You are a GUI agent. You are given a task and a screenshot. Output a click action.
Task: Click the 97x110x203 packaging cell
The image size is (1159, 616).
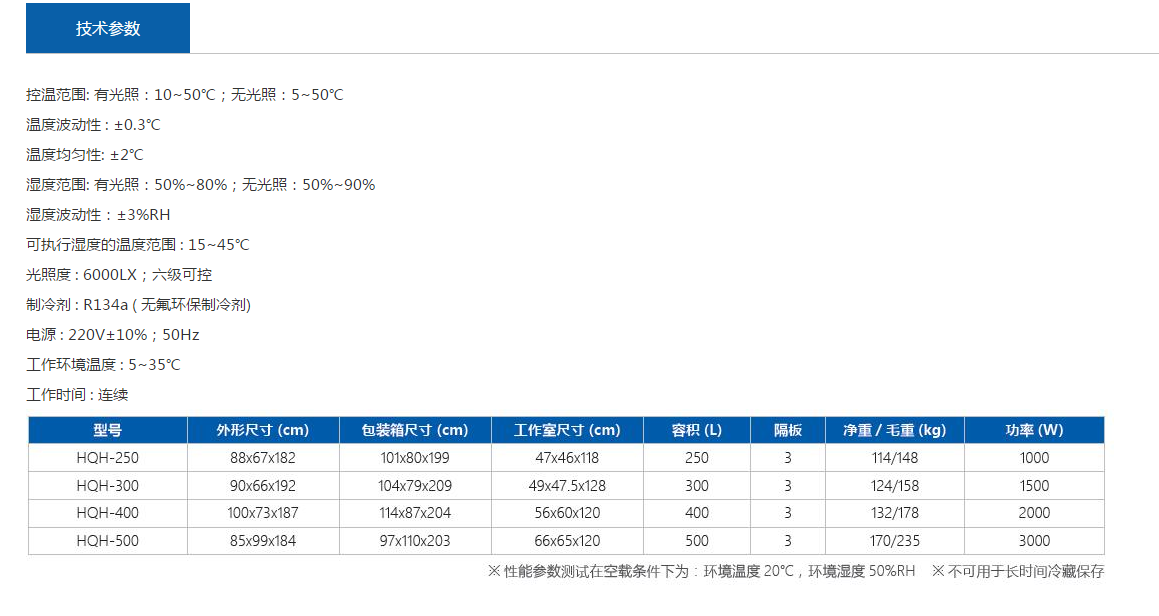point(415,541)
